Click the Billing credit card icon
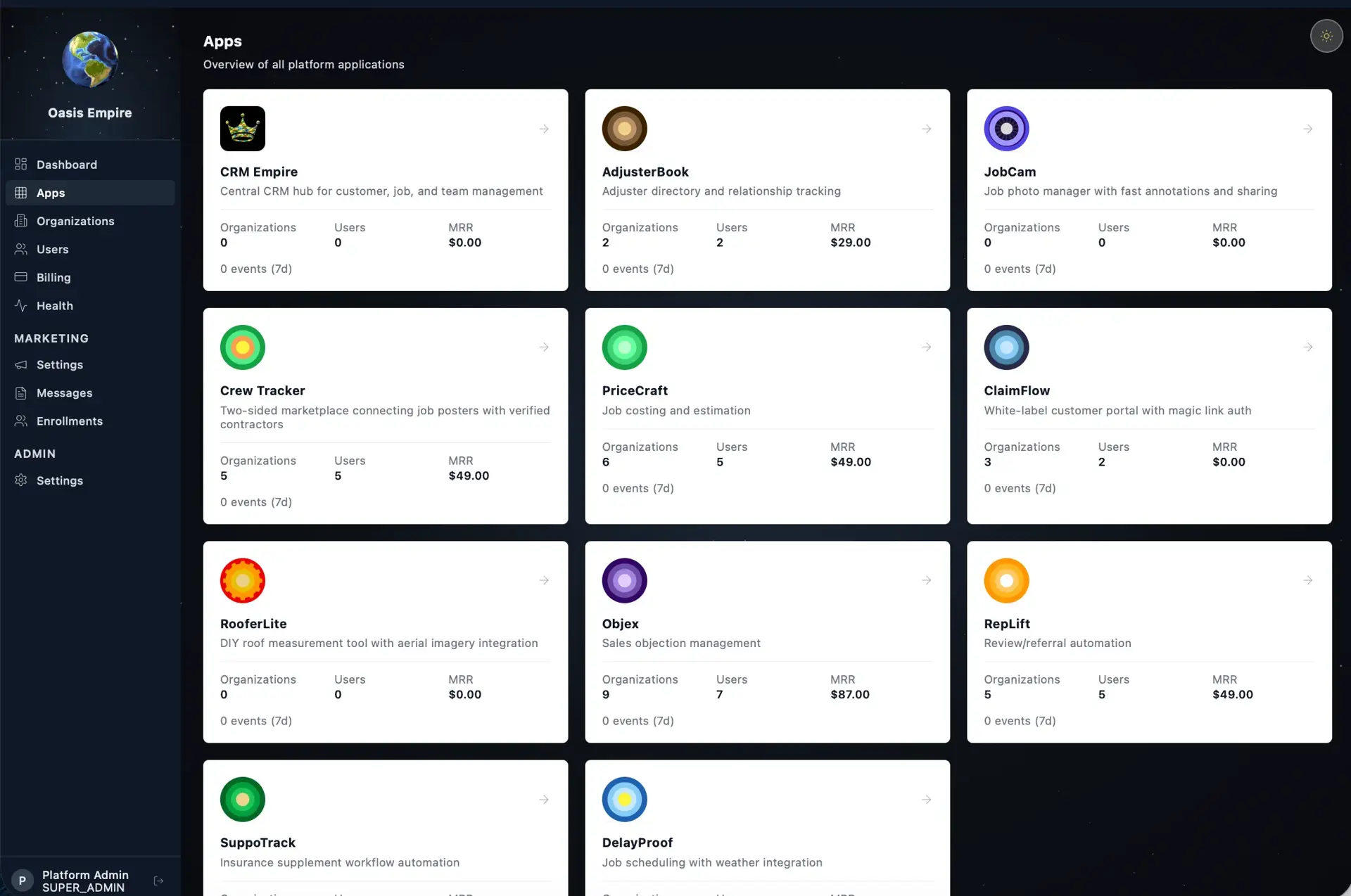 (x=21, y=276)
